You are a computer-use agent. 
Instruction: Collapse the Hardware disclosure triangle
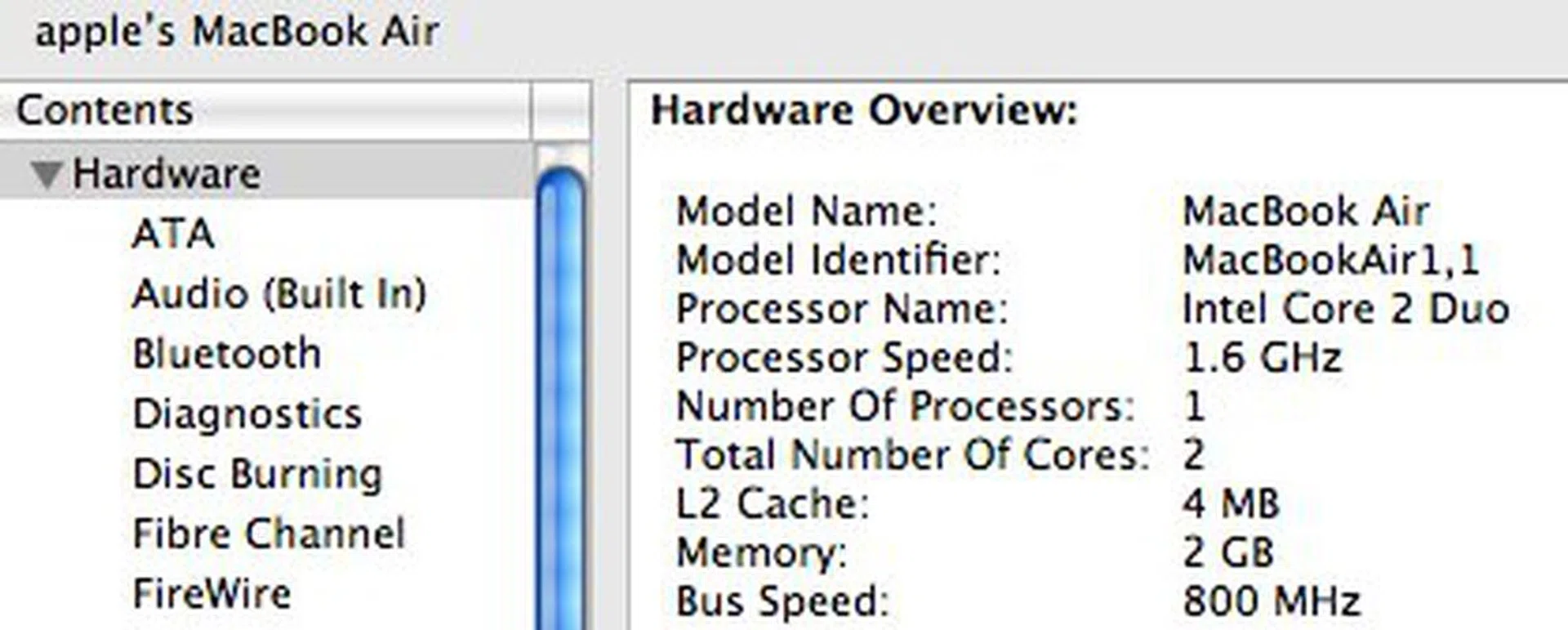click(x=47, y=172)
